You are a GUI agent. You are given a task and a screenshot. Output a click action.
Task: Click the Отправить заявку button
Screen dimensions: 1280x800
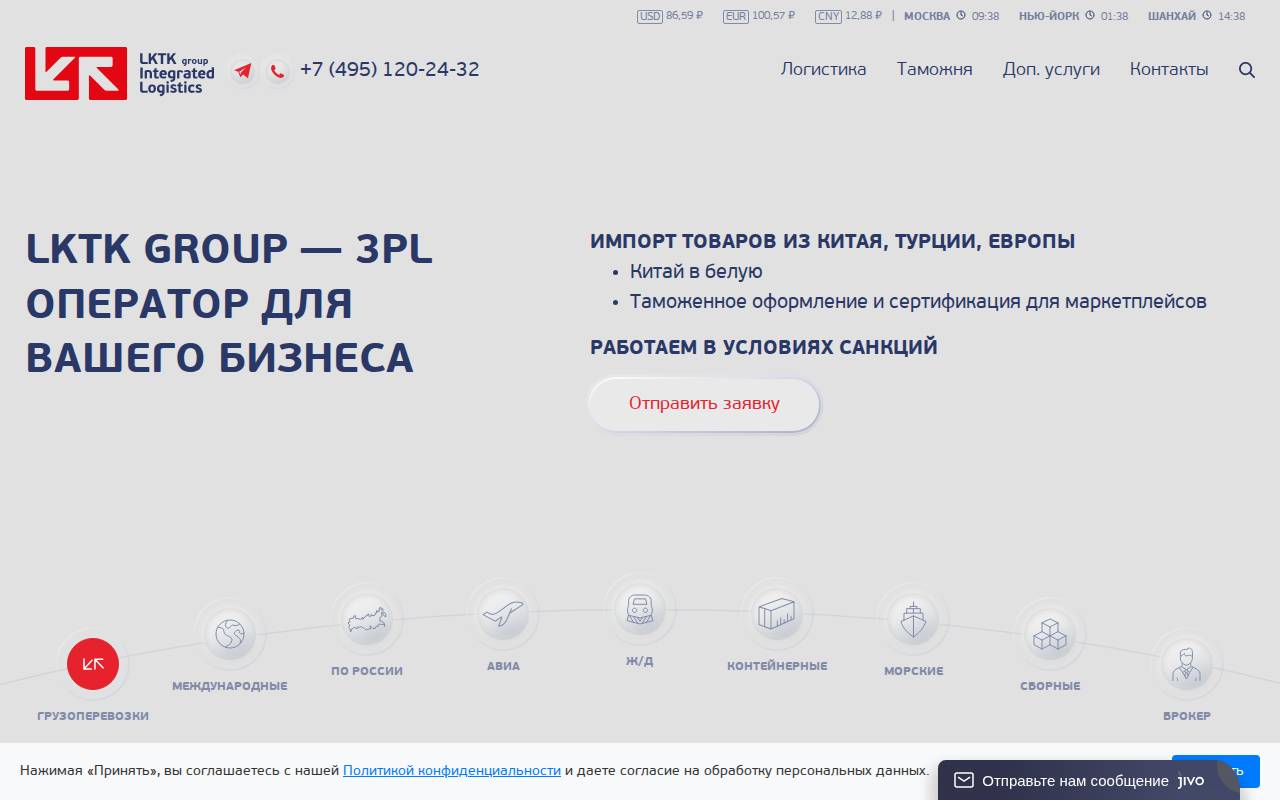[704, 404]
